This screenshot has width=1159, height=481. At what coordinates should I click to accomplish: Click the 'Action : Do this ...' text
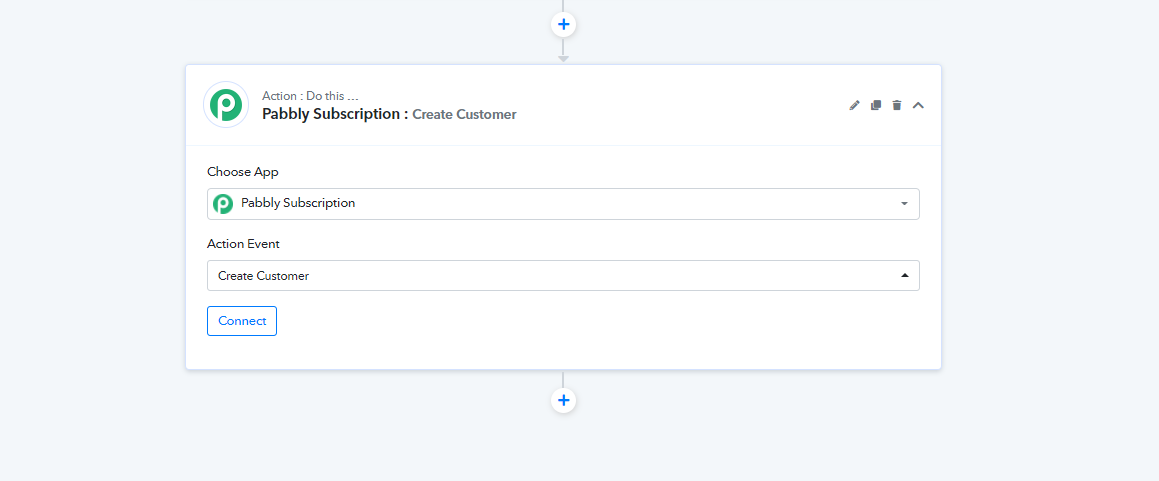pyautogui.click(x=310, y=96)
